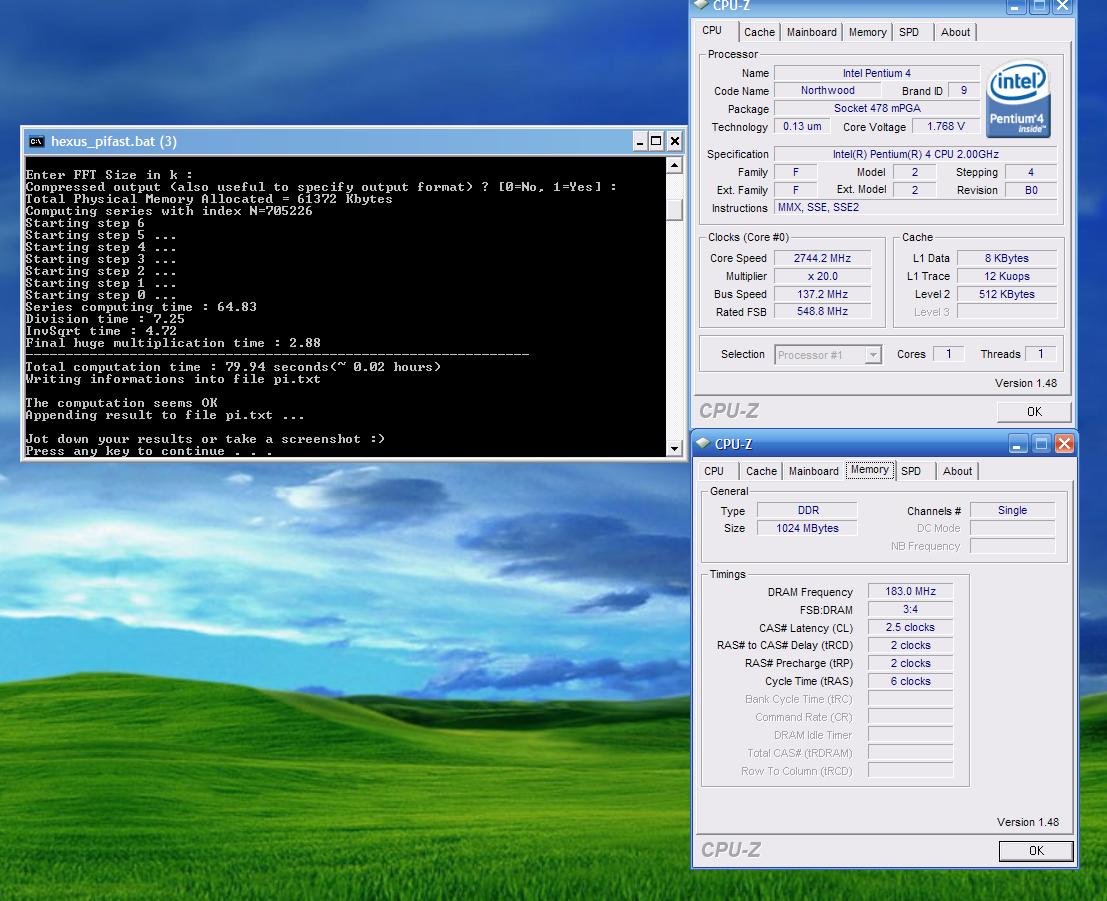Click the Brand ID value '9'
Screen dimensions: 1107x901
(x=964, y=90)
